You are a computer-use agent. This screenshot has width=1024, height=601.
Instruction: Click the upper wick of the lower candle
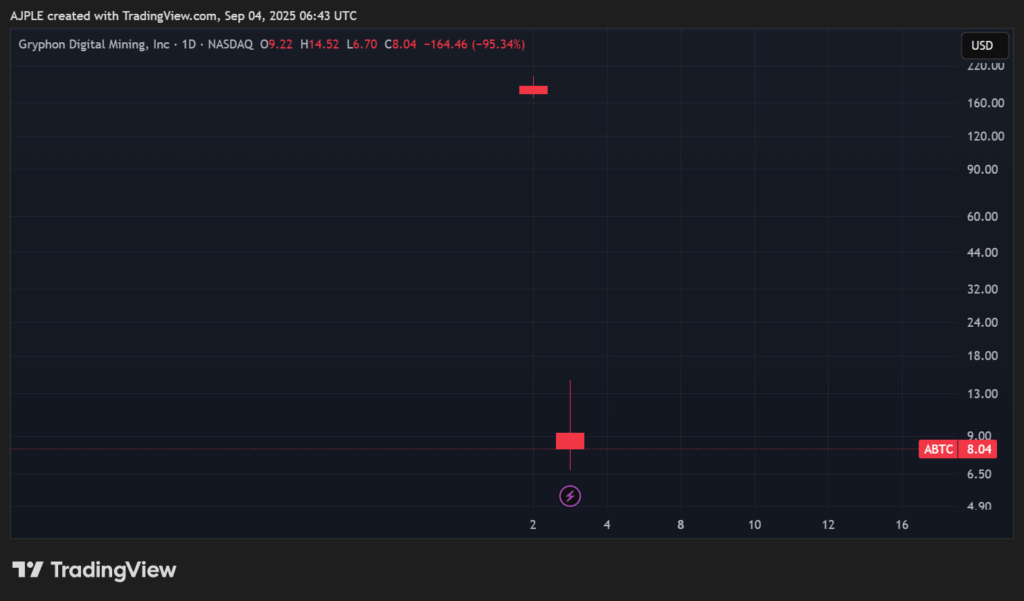coord(570,406)
